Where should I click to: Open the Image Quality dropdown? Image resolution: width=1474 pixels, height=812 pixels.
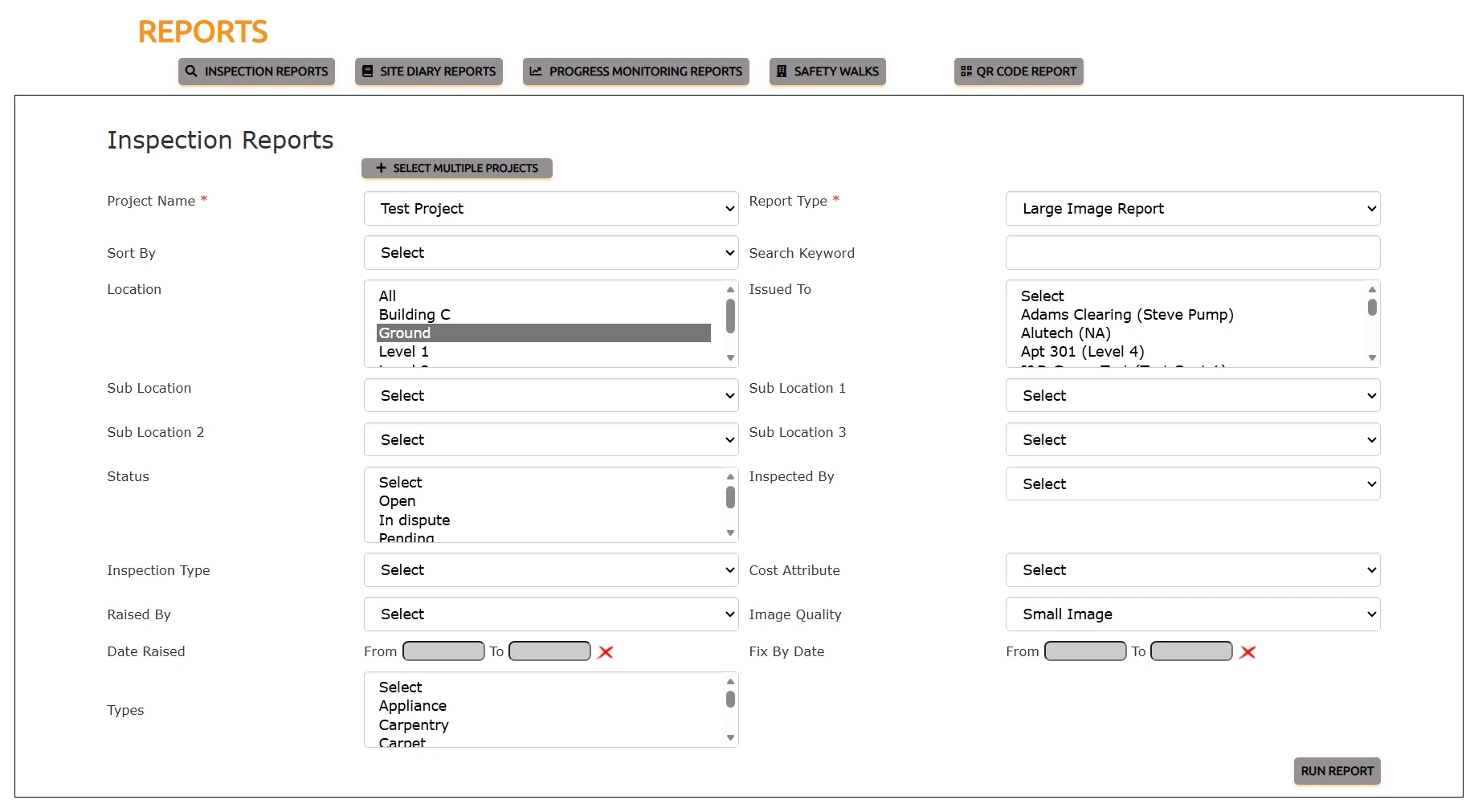(x=1193, y=614)
